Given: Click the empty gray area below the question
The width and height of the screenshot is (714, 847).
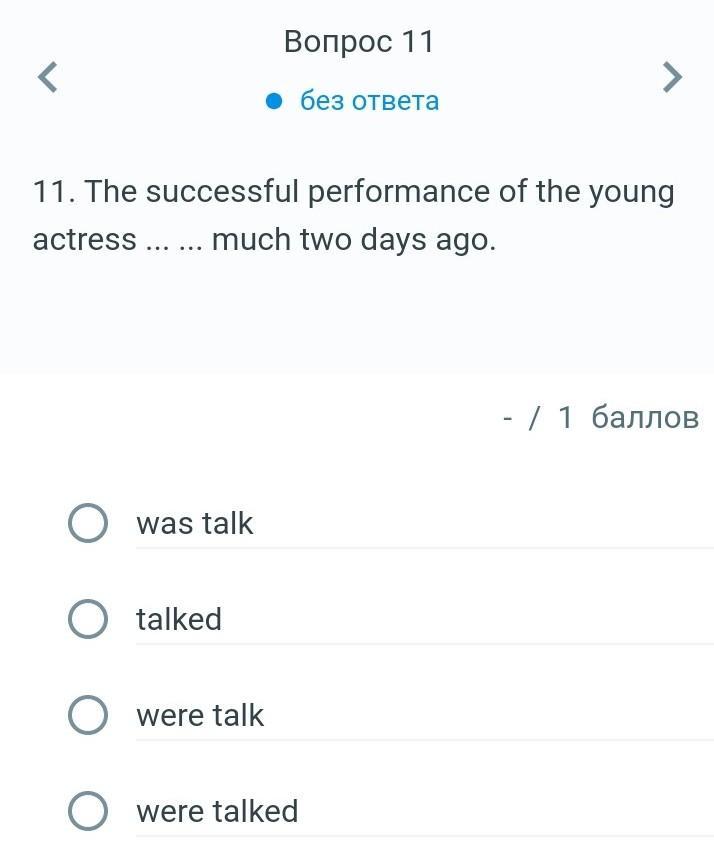Looking at the screenshot, I should point(356,320).
